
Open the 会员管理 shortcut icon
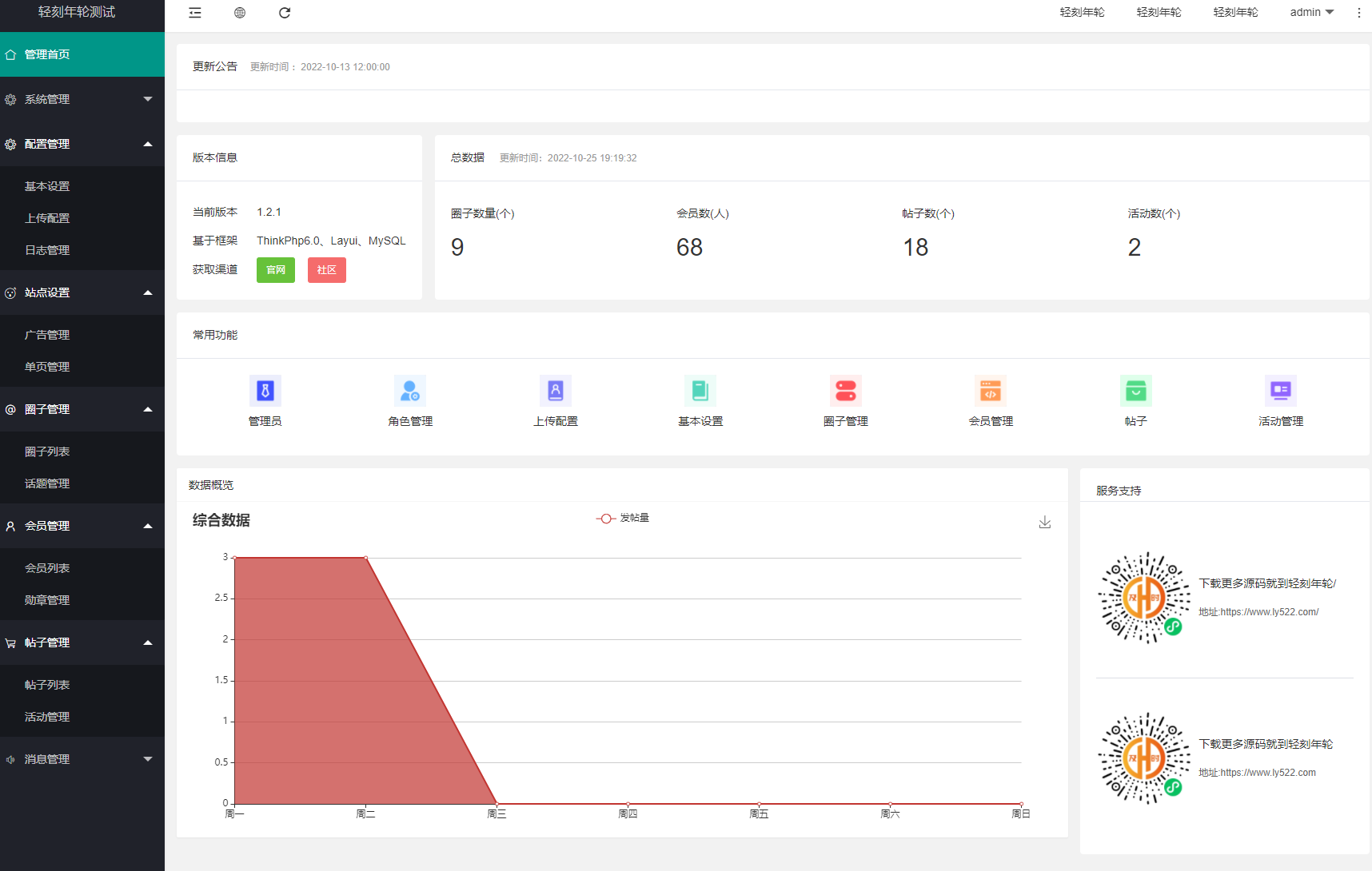pos(991,391)
